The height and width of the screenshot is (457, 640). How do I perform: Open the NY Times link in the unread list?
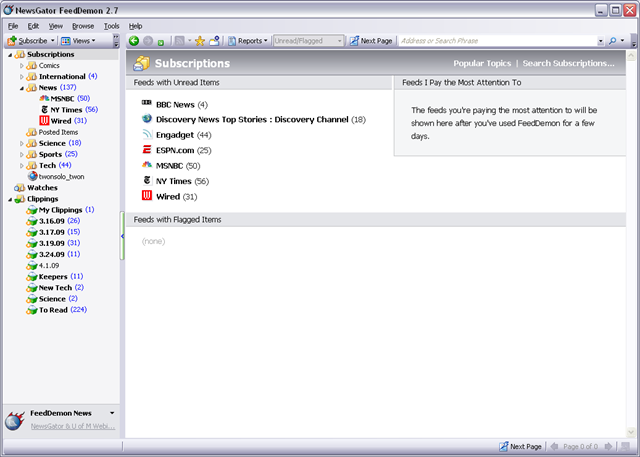[x=173, y=181]
